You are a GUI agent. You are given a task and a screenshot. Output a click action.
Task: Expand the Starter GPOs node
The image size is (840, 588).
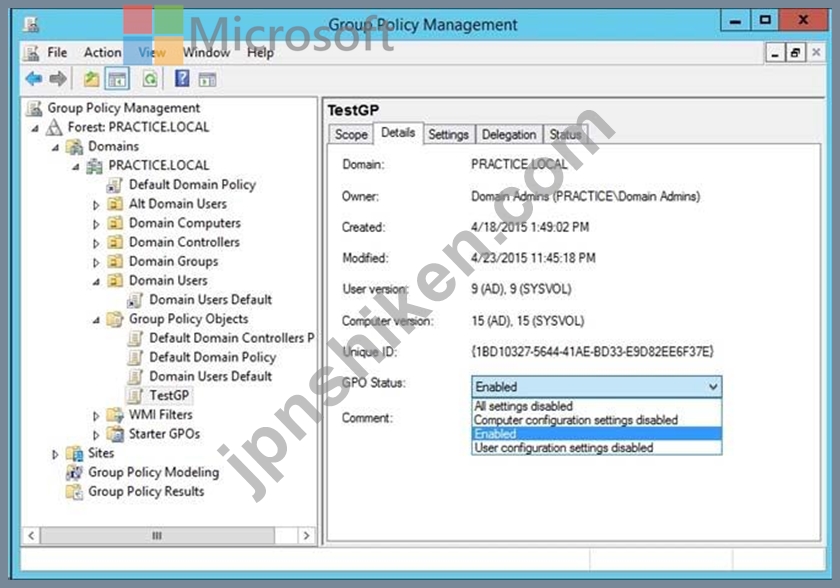tap(96, 435)
